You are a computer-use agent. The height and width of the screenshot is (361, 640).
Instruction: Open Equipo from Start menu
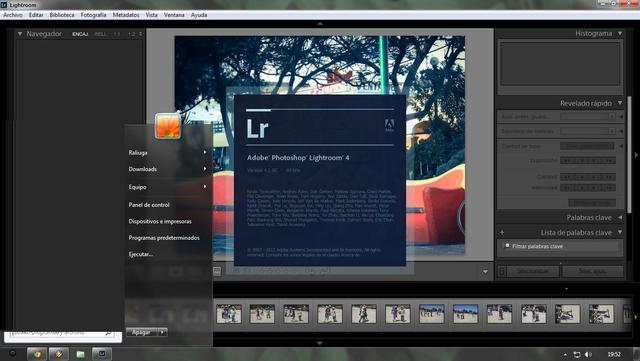coord(167,187)
